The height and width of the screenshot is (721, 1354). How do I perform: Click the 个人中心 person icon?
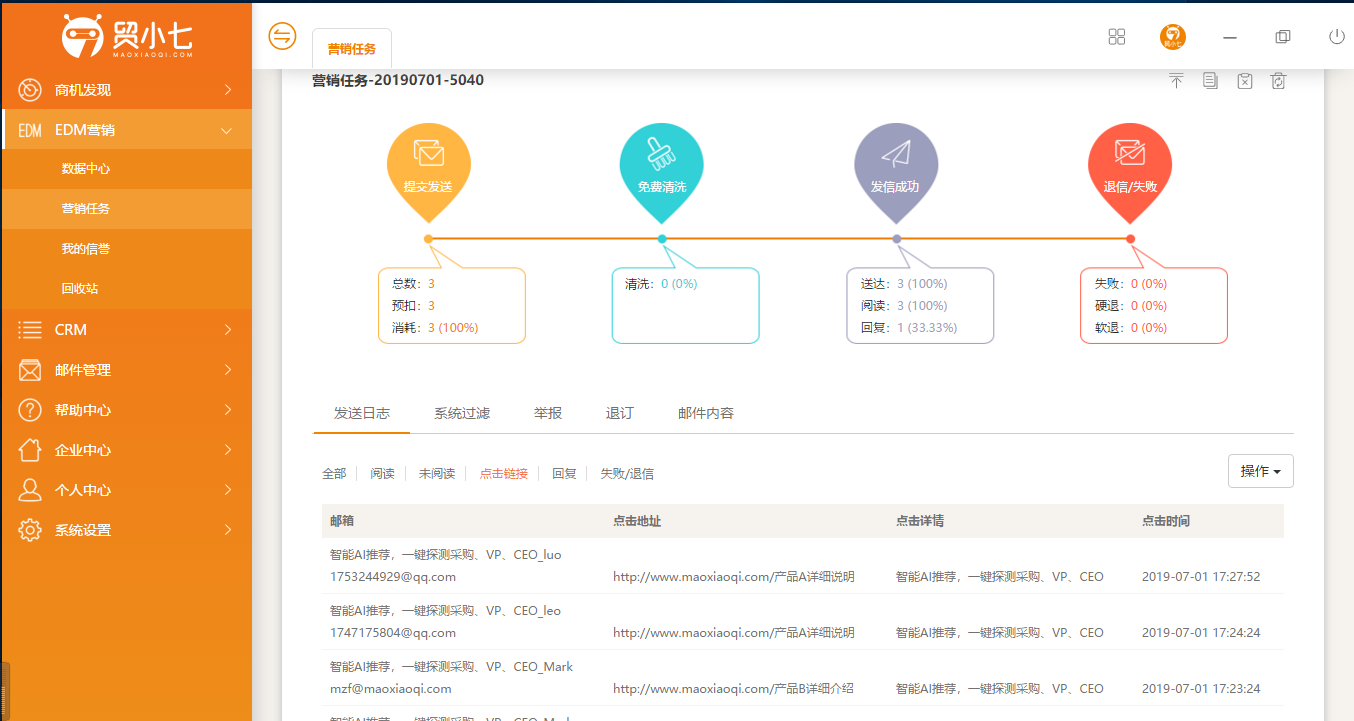click(x=30, y=490)
